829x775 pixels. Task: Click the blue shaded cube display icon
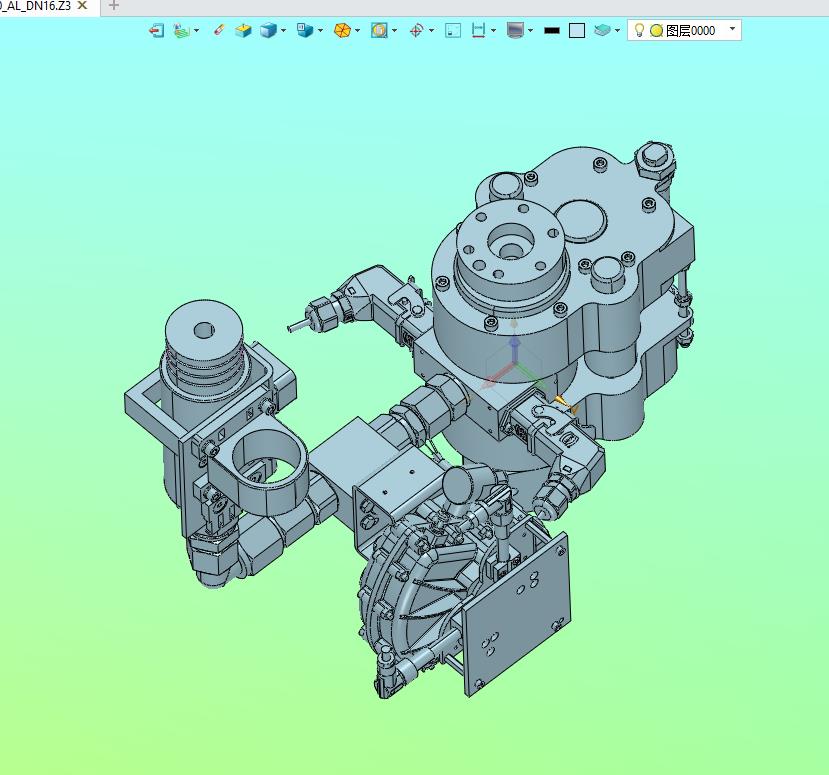(269, 31)
